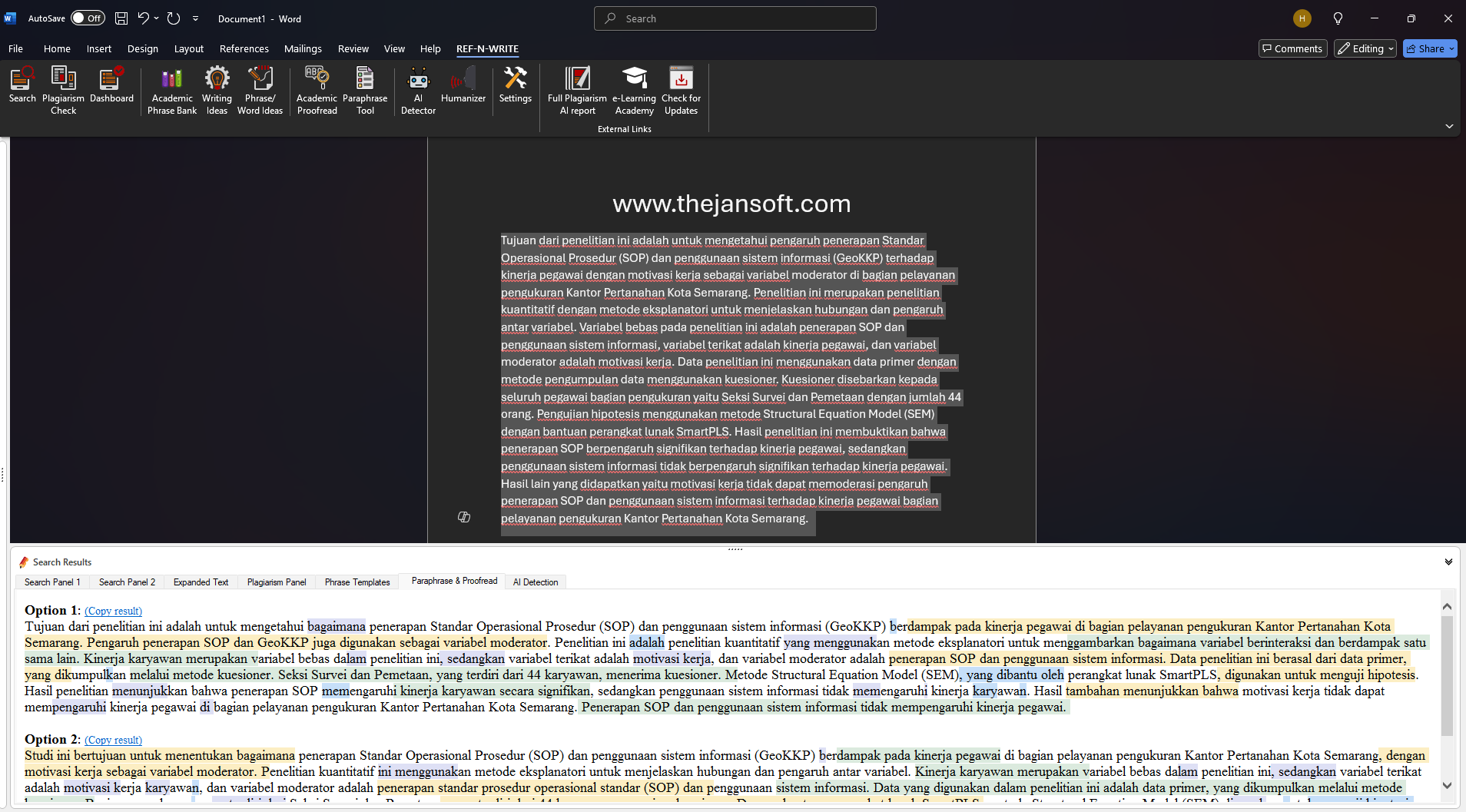The height and width of the screenshot is (812, 1466).
Task: Open the Dashboard ribbon button
Action: [111, 85]
